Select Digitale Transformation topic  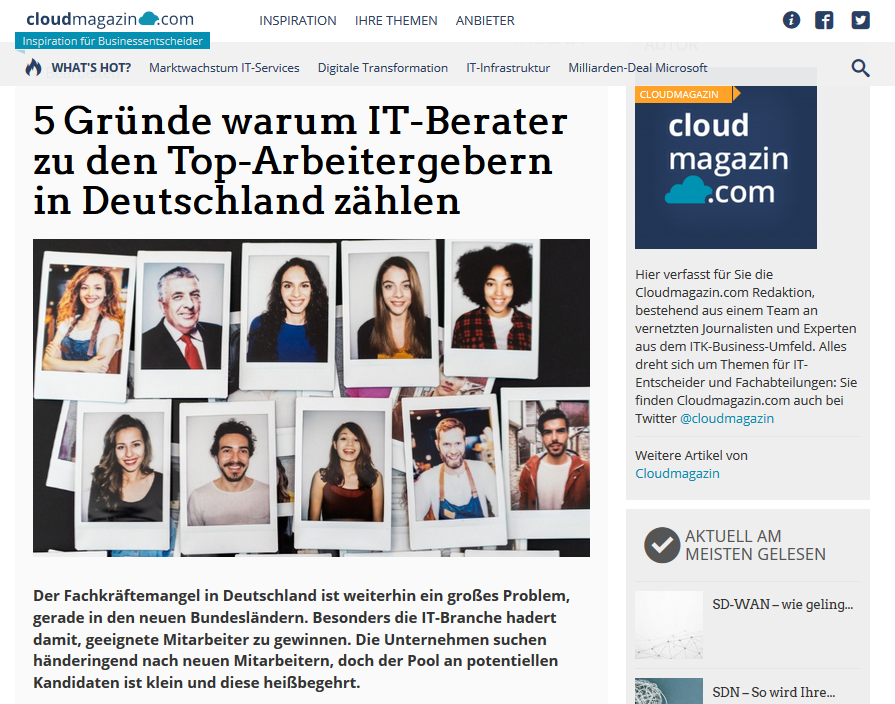point(382,68)
